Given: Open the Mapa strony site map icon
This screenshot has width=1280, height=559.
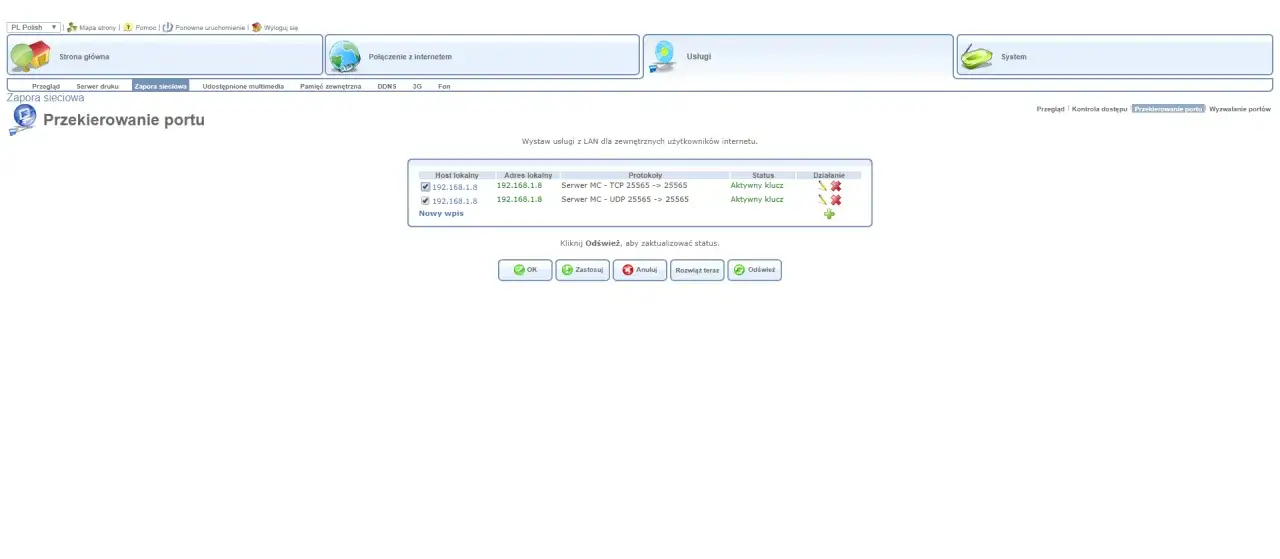Looking at the screenshot, I should (x=72, y=28).
